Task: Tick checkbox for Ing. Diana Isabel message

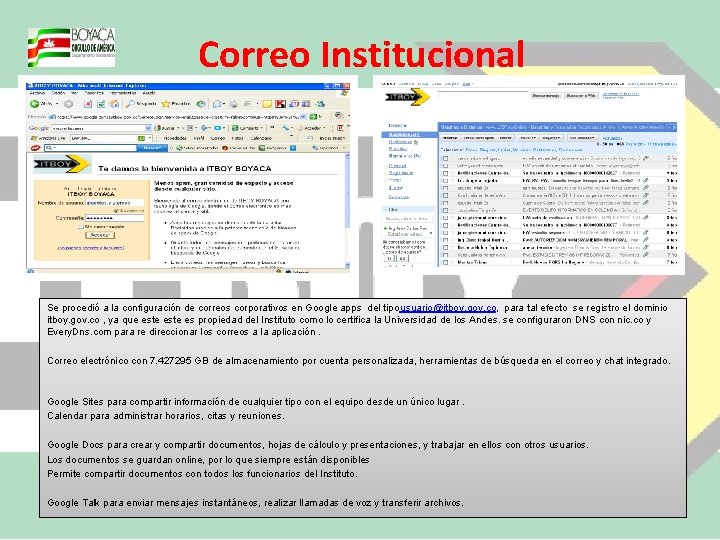Action: point(445,240)
